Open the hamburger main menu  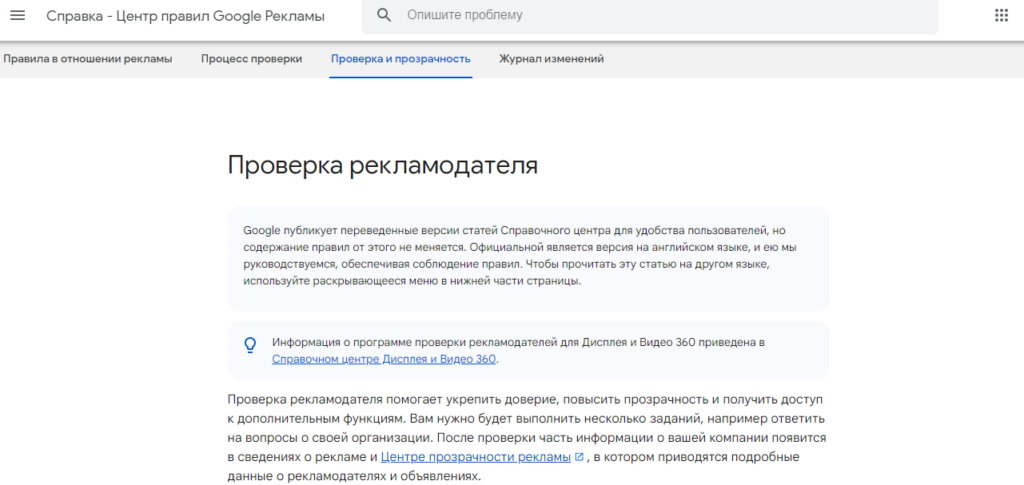pyautogui.click(x=18, y=15)
